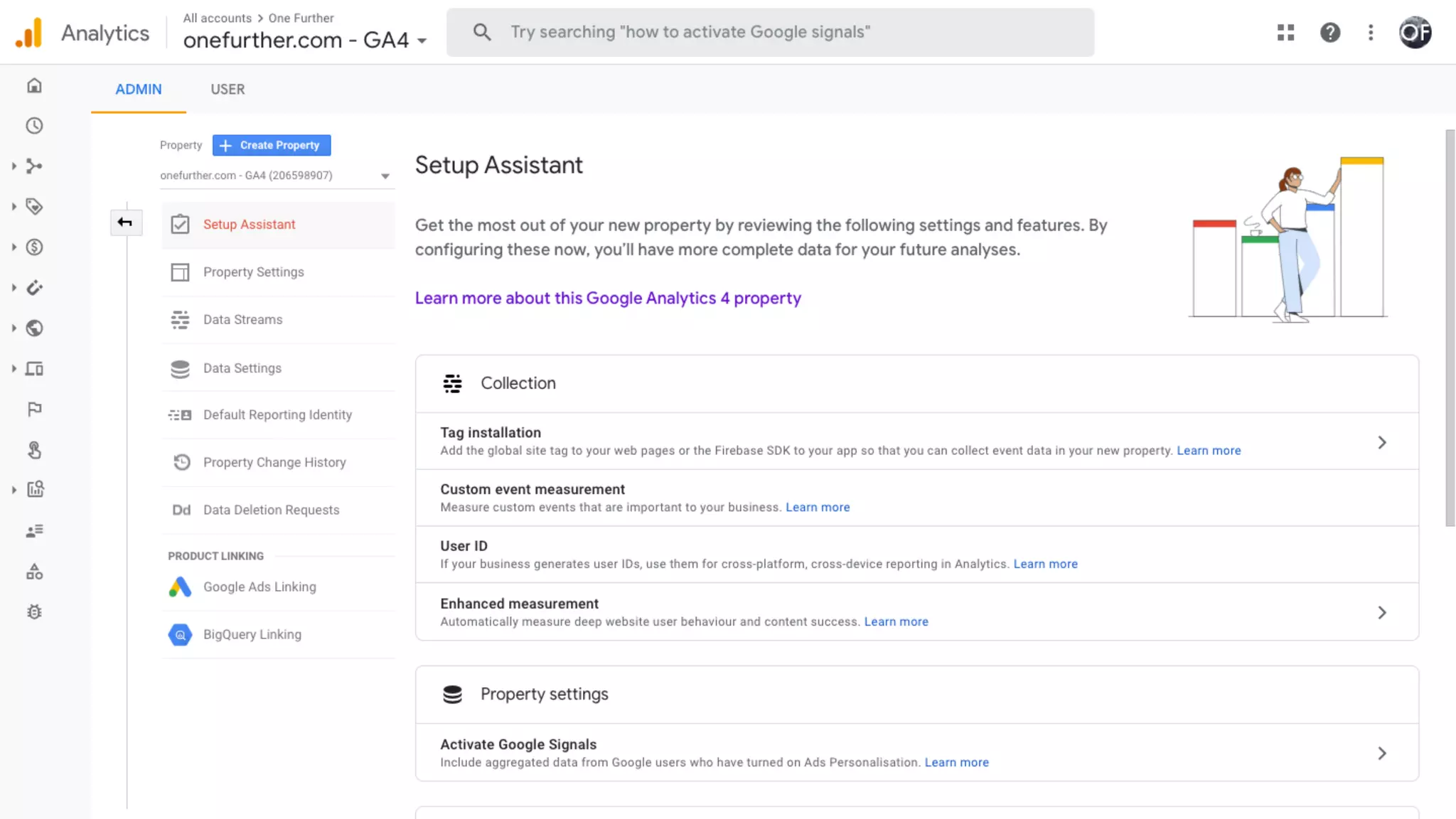This screenshot has height=819, width=1456.
Task: Click the collapse back-arrow beside Setup Assistant
Action: pos(125,223)
